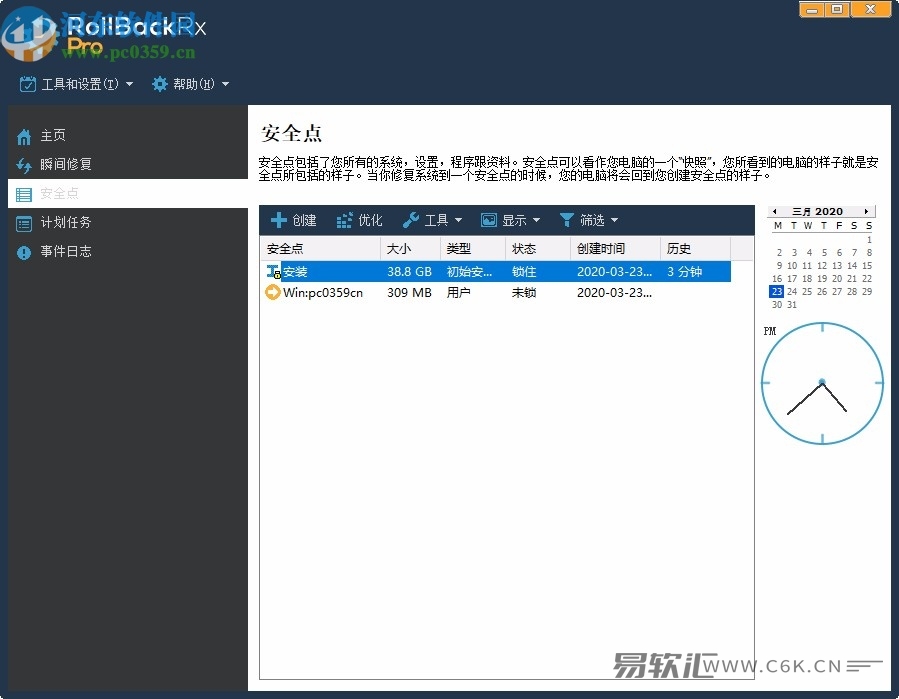Image resolution: width=899 pixels, height=699 pixels.
Task: Open the 计划任务 scheduled tasks icon
Action: [x=24, y=224]
